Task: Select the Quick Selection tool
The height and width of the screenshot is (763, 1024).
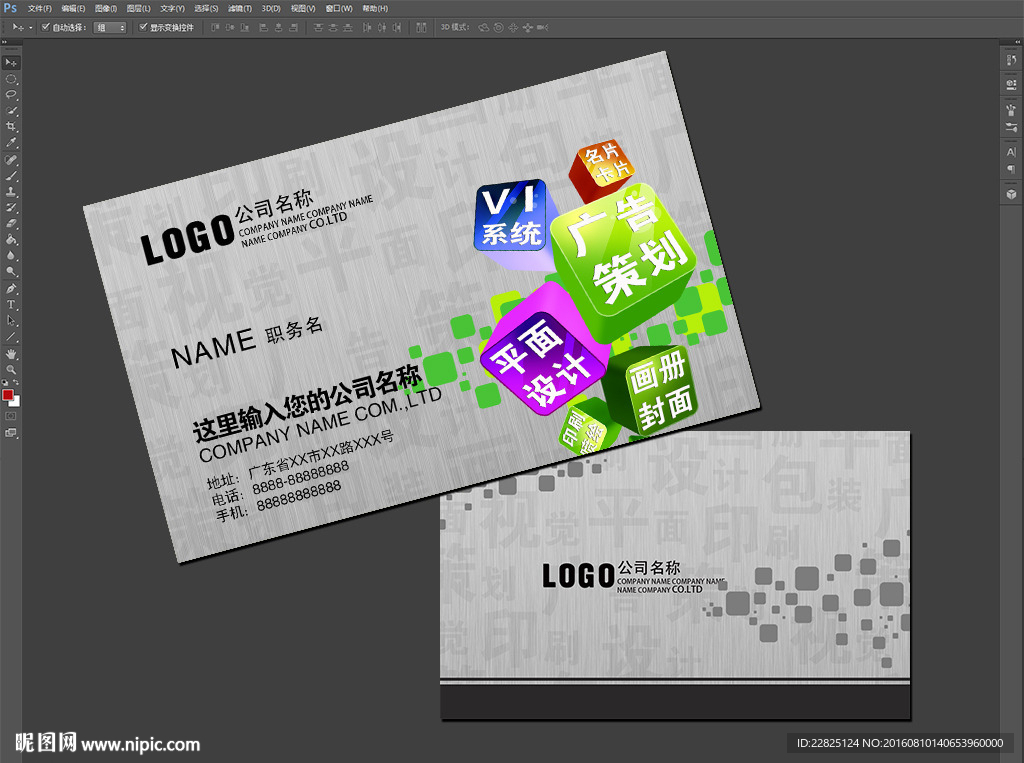Action: [11, 111]
